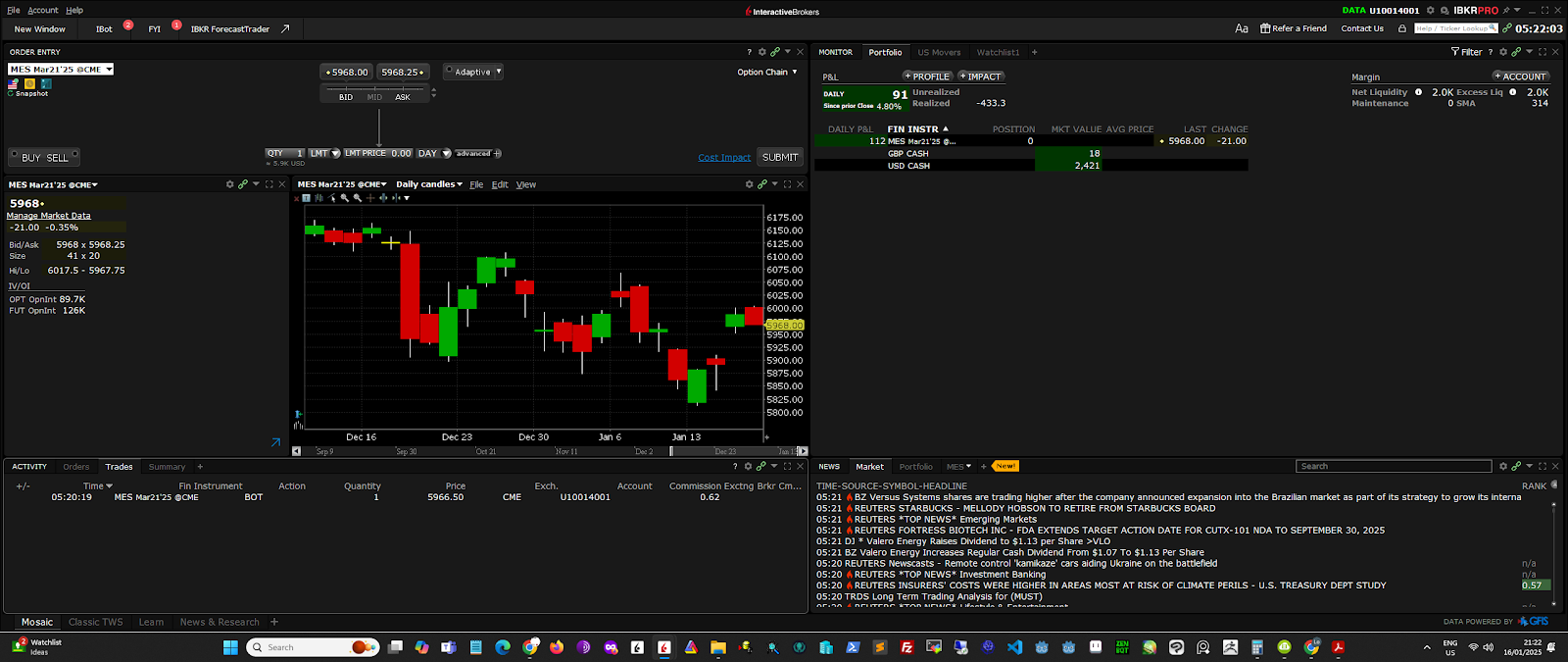Open the Orders tab in Activity
The image size is (1568, 662).
coord(76,467)
